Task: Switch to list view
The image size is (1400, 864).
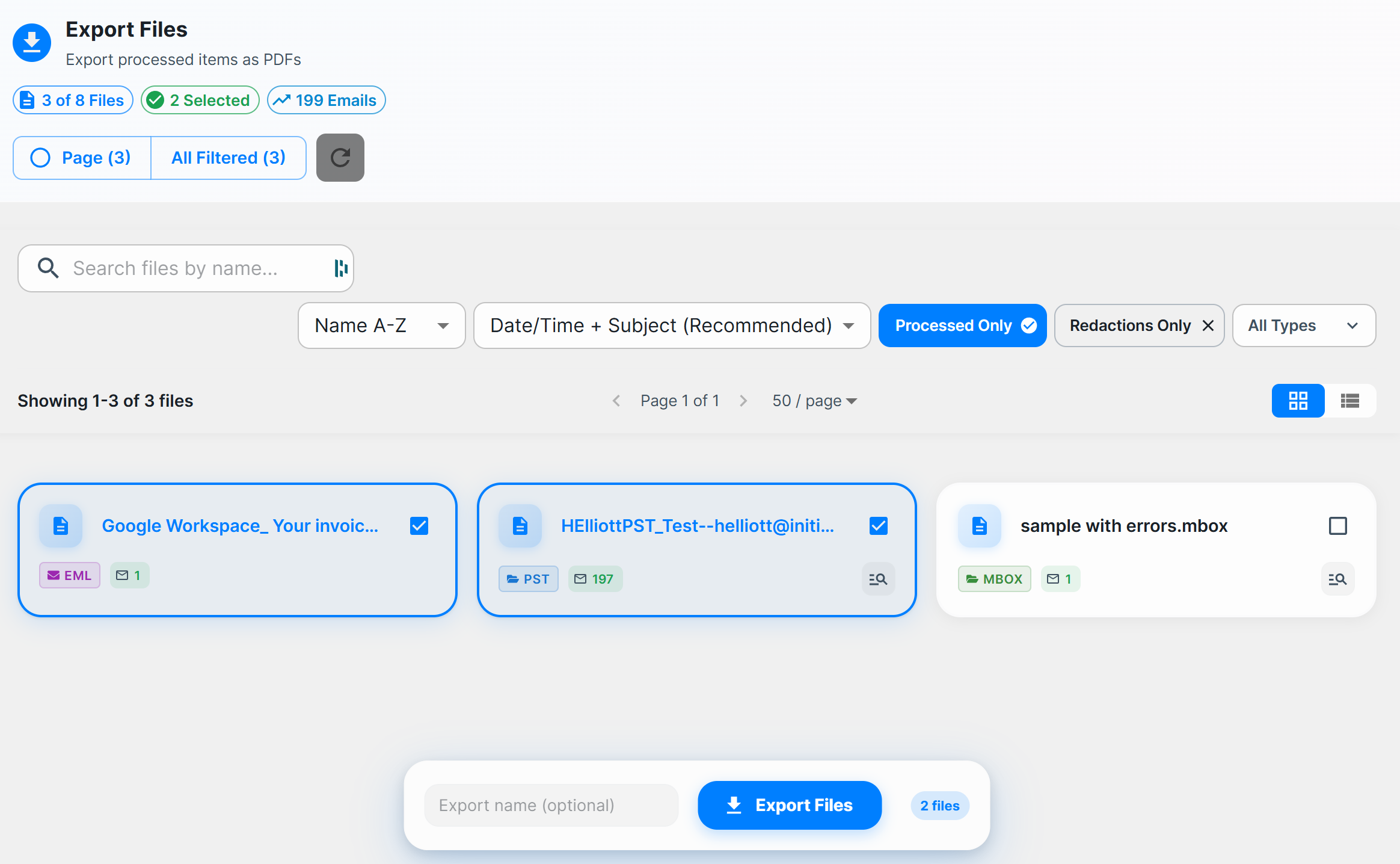Action: click(x=1350, y=401)
